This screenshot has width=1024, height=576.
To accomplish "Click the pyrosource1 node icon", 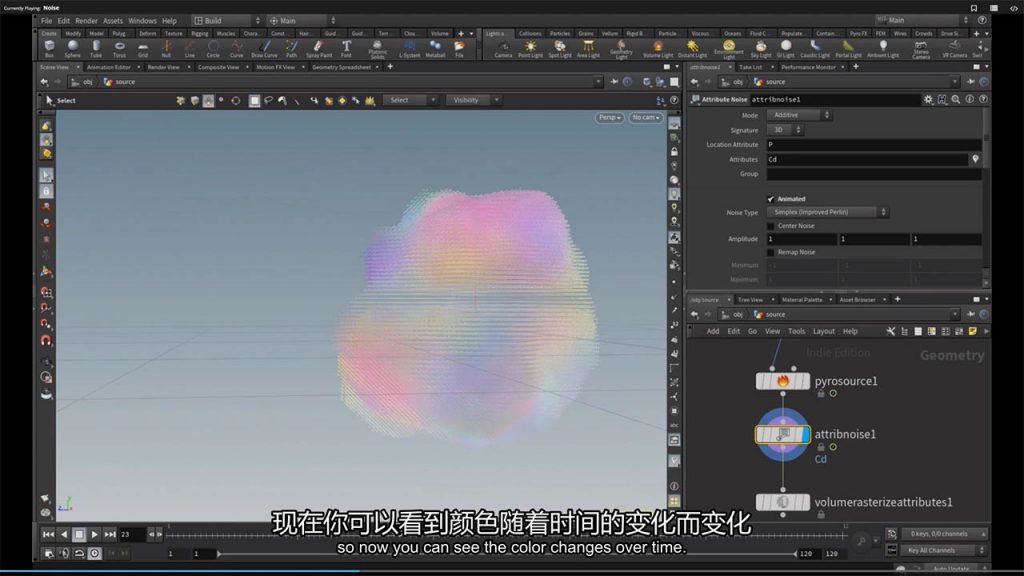I will [x=782, y=381].
